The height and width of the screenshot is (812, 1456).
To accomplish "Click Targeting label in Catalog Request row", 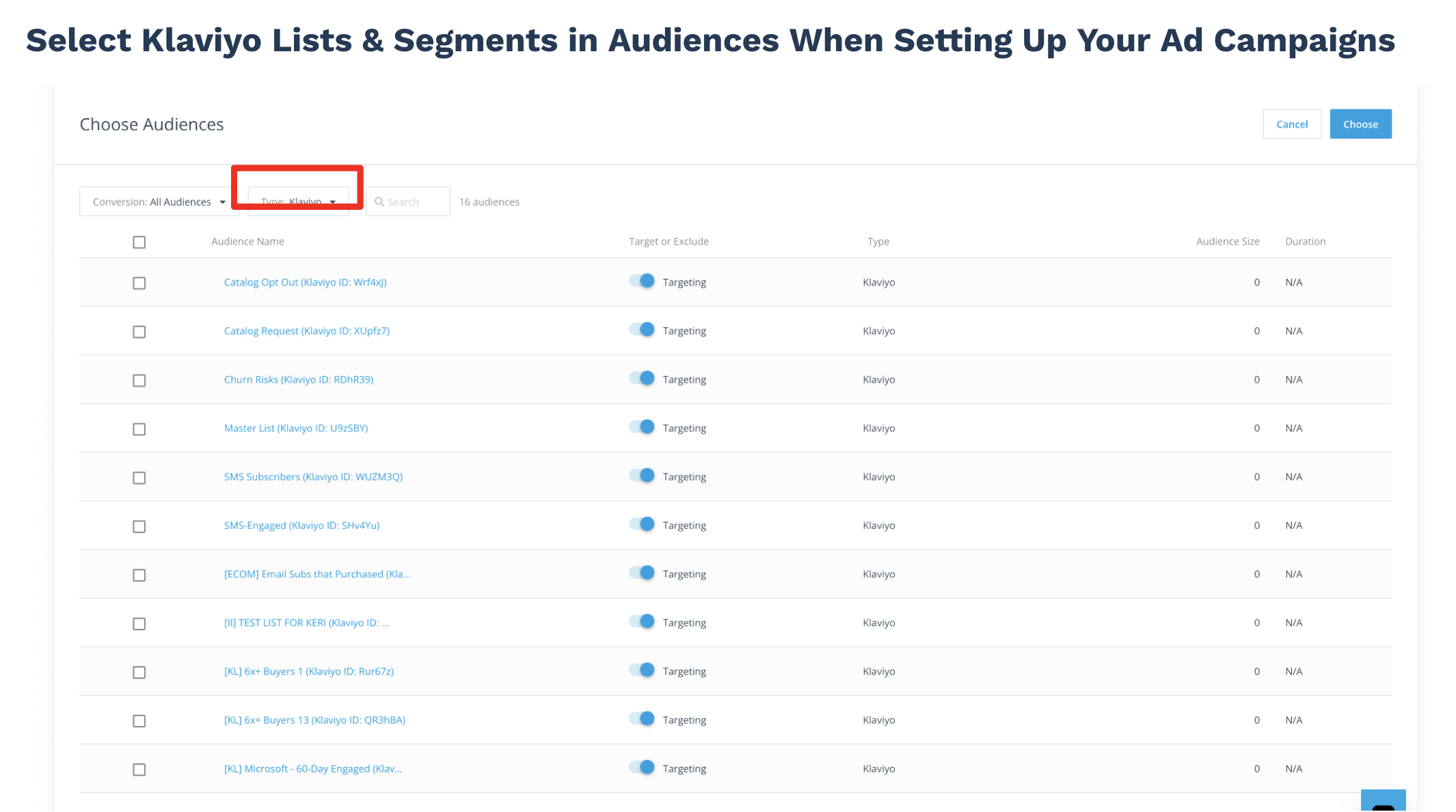I will [684, 331].
